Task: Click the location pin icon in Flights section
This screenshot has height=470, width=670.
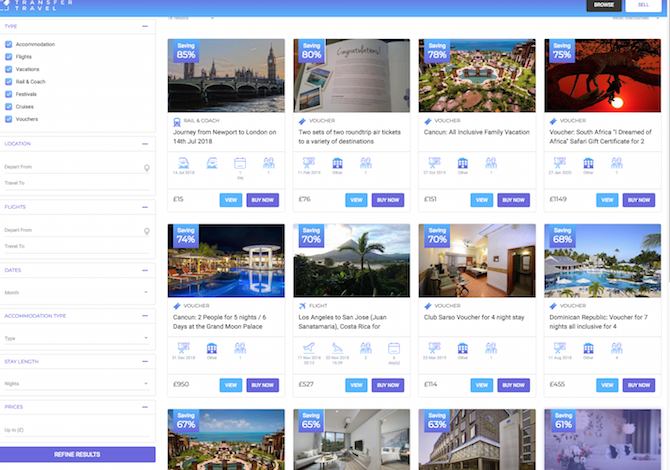Action: point(147,231)
